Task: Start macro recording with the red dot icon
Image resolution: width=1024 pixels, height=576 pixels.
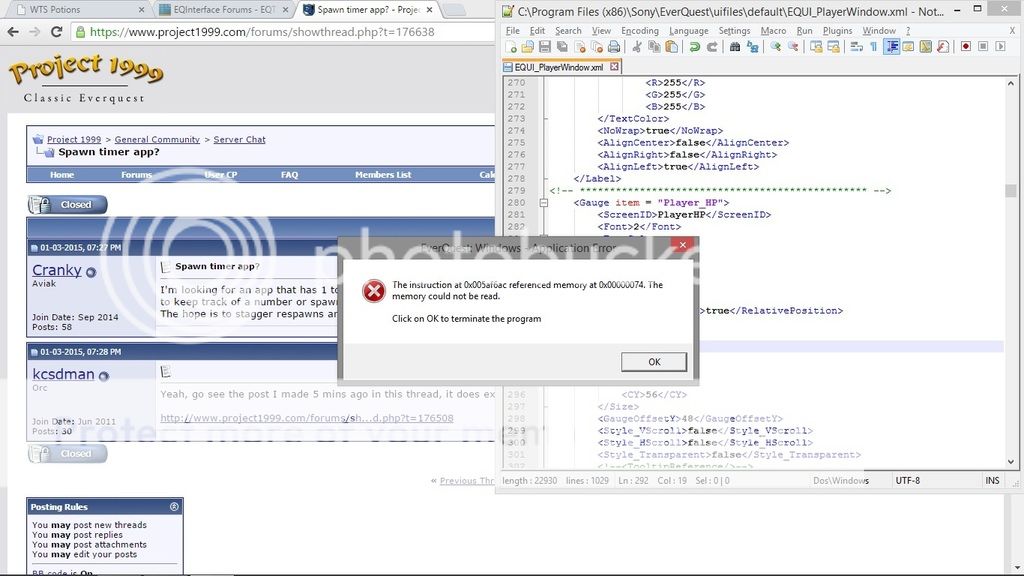Action: click(966, 47)
